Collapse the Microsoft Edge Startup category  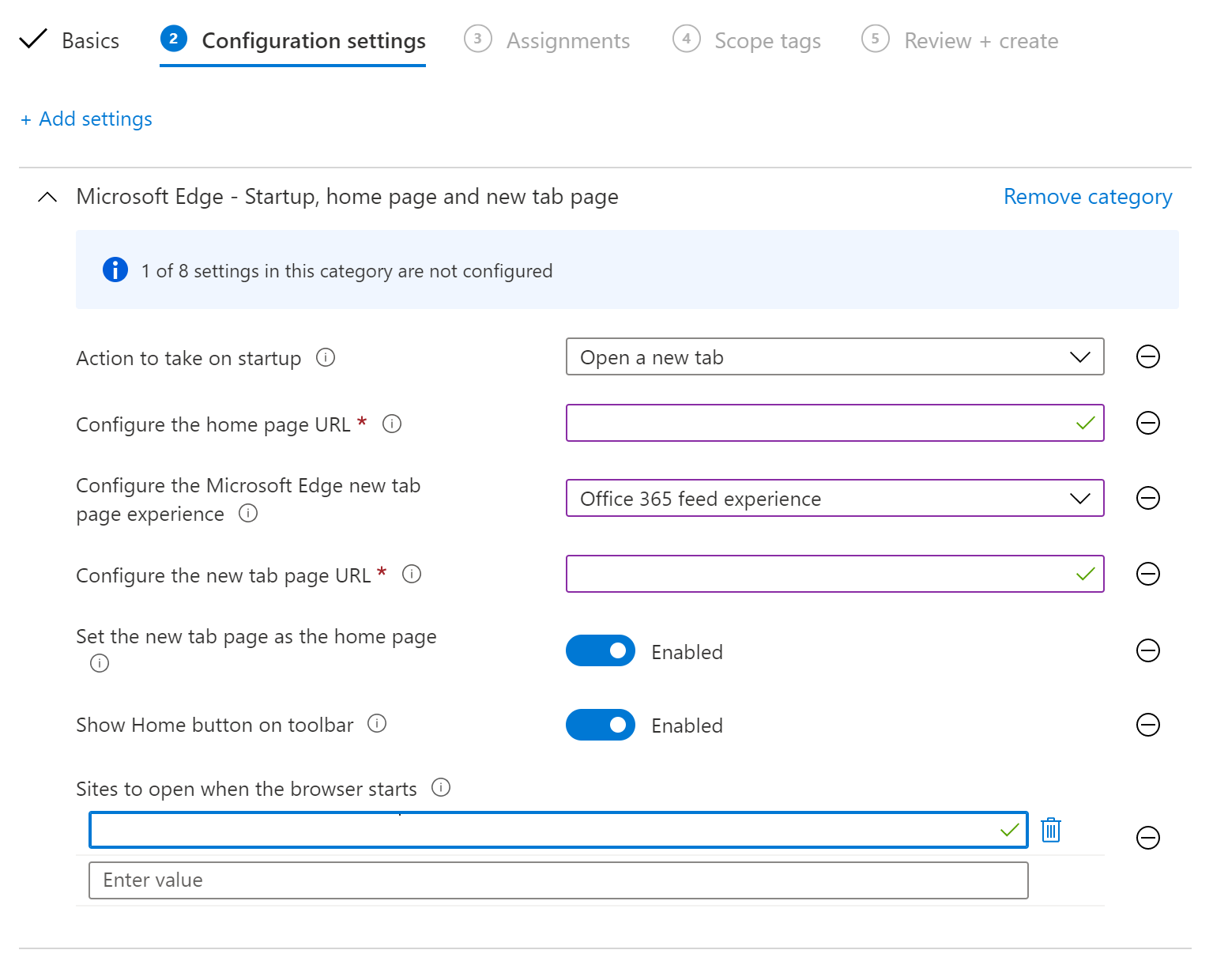coord(47,197)
